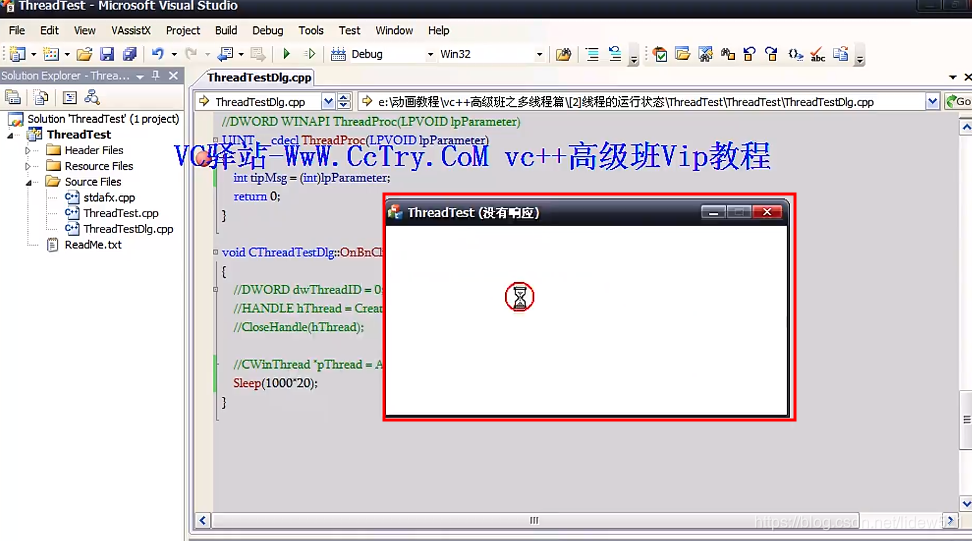The image size is (972, 541).
Task: Click VAssistX Find Symbol icon
Action: 705,54
